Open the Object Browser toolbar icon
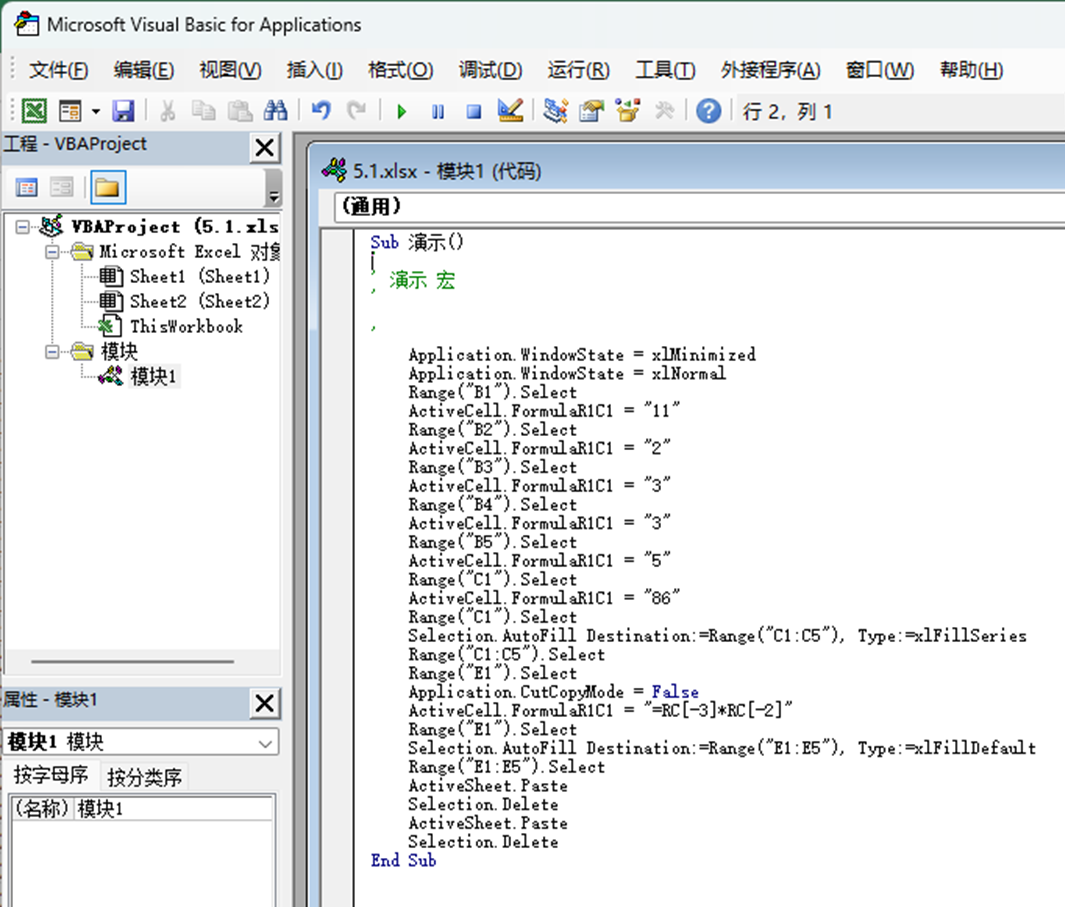The width and height of the screenshot is (1065, 907). (x=628, y=111)
